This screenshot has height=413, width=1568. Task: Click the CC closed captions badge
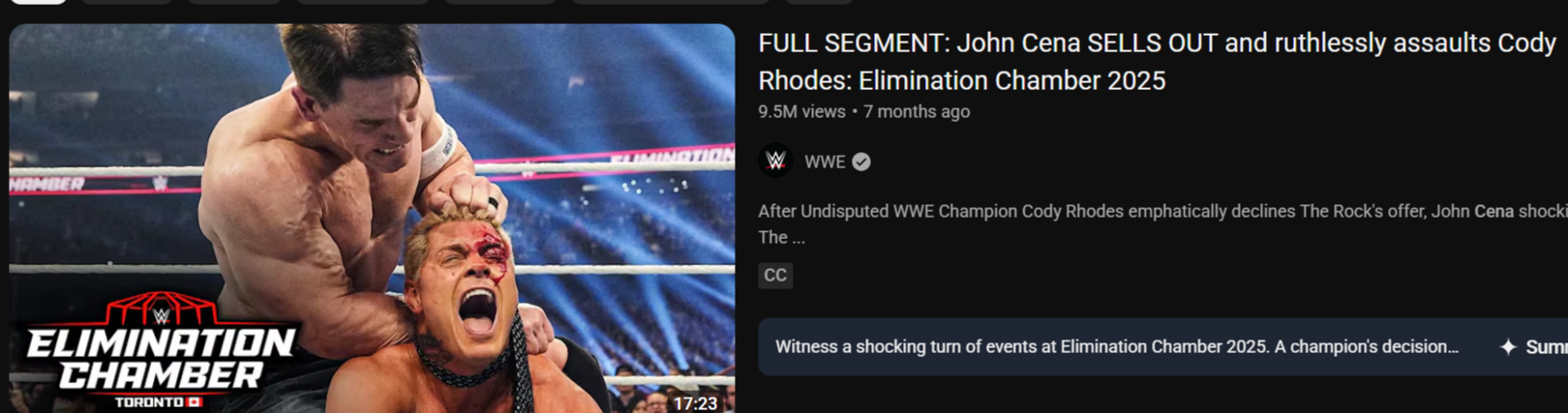click(775, 275)
